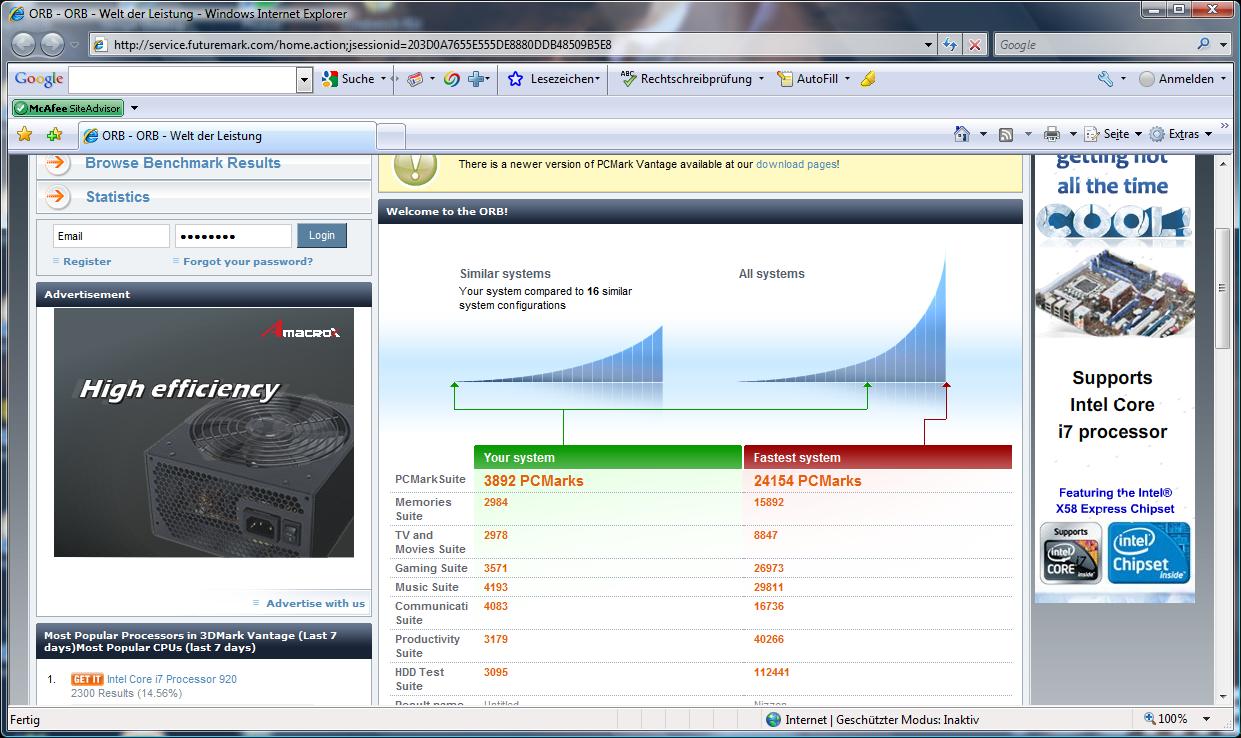Open the download pages link
Image resolution: width=1241 pixels, height=738 pixels.
[796, 164]
